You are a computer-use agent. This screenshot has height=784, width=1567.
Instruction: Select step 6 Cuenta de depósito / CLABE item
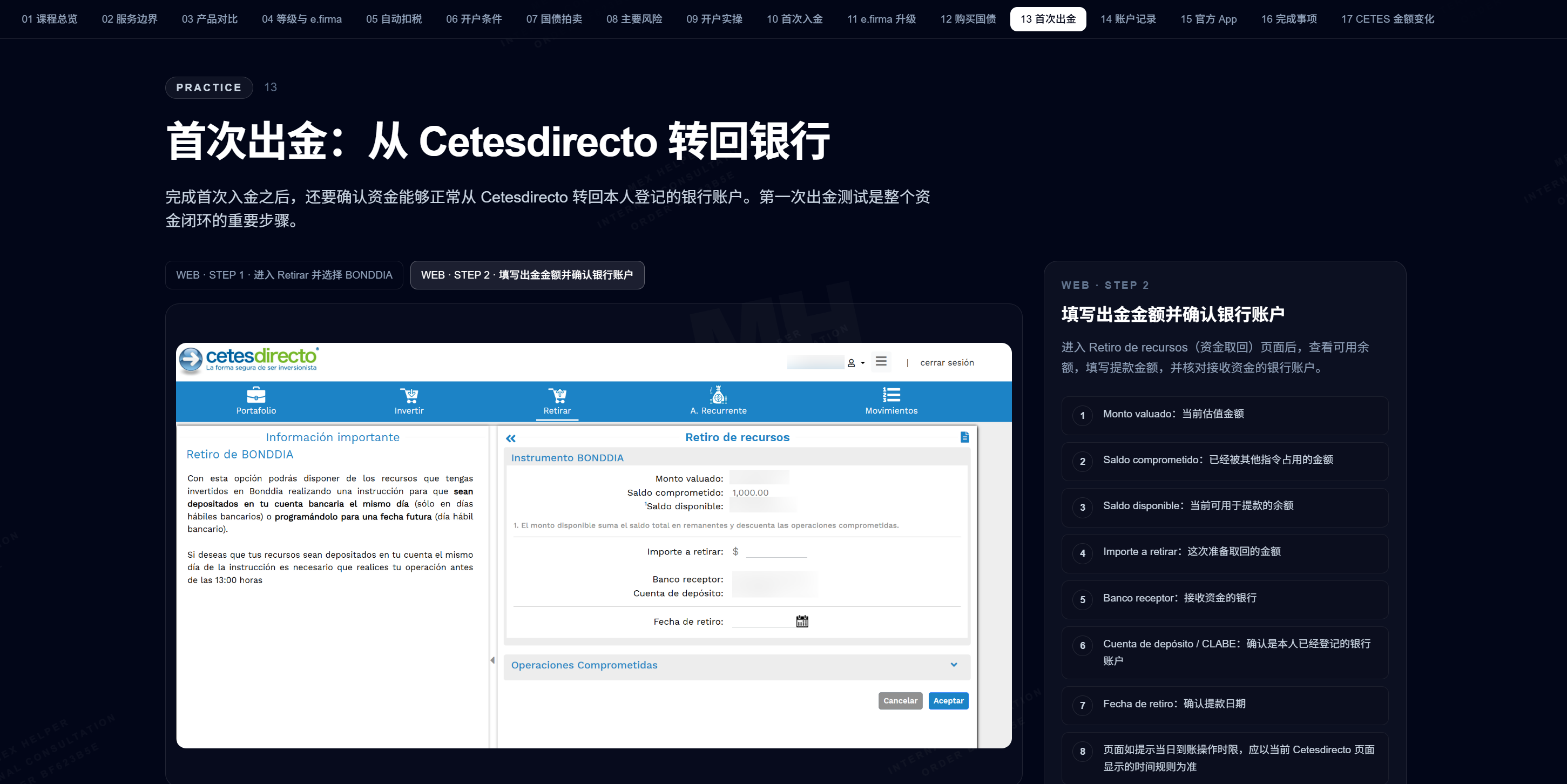click(1225, 653)
